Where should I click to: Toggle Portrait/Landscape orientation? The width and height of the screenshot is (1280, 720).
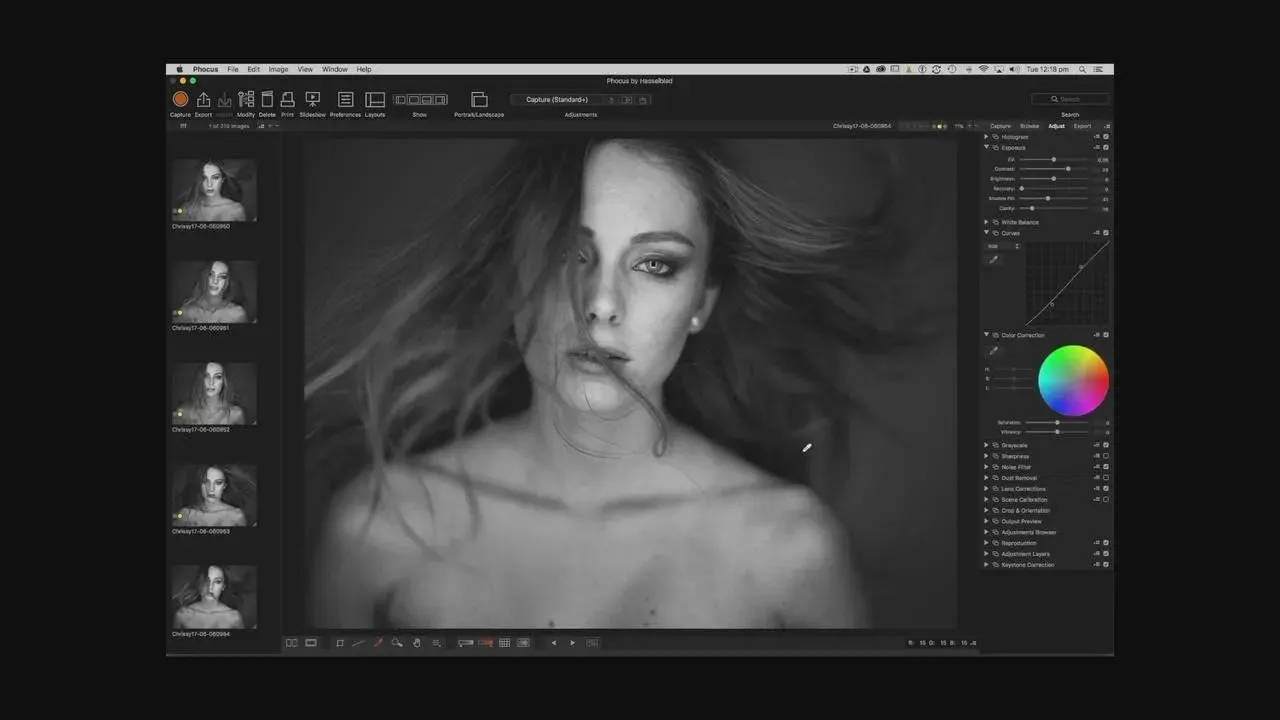pyautogui.click(x=479, y=99)
